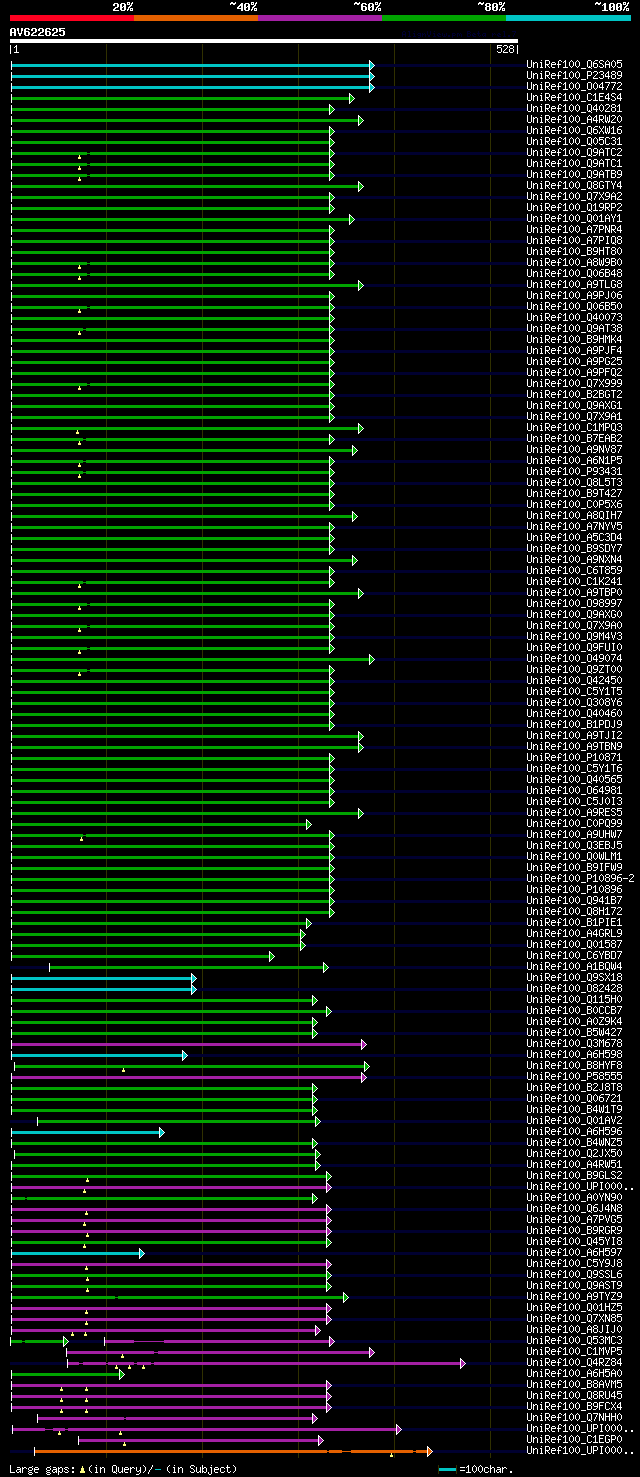Select the UniRef100_C6T859 label
This screenshot has width=640, height=1477.
click(x=574, y=571)
